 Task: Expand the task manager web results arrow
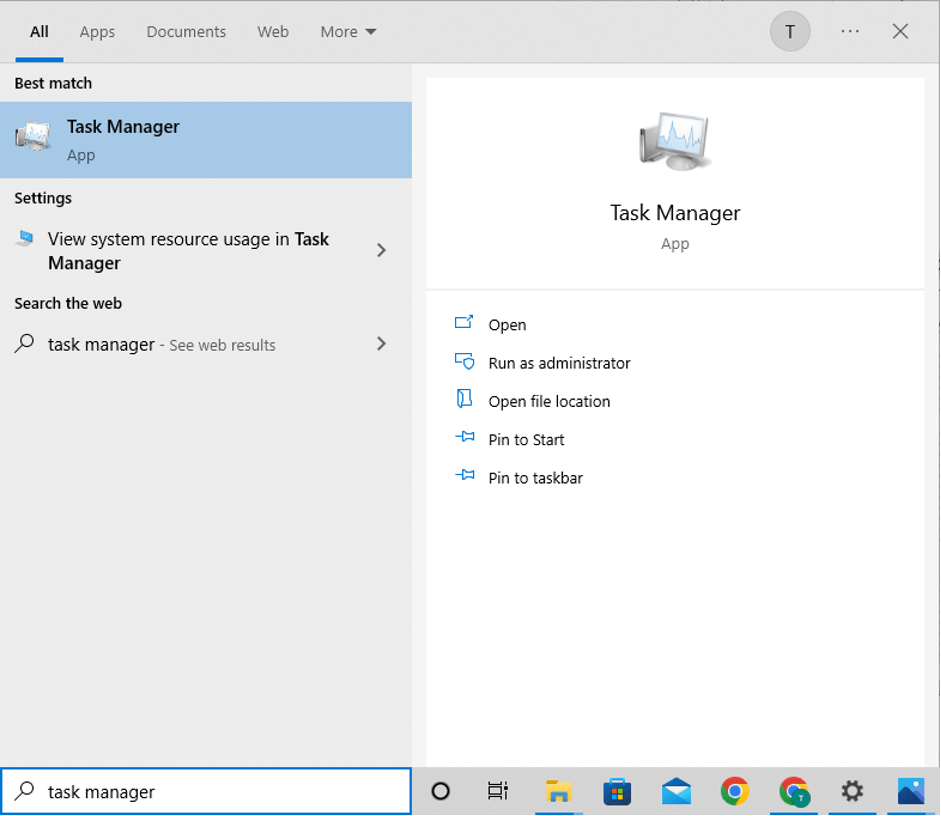tap(381, 343)
